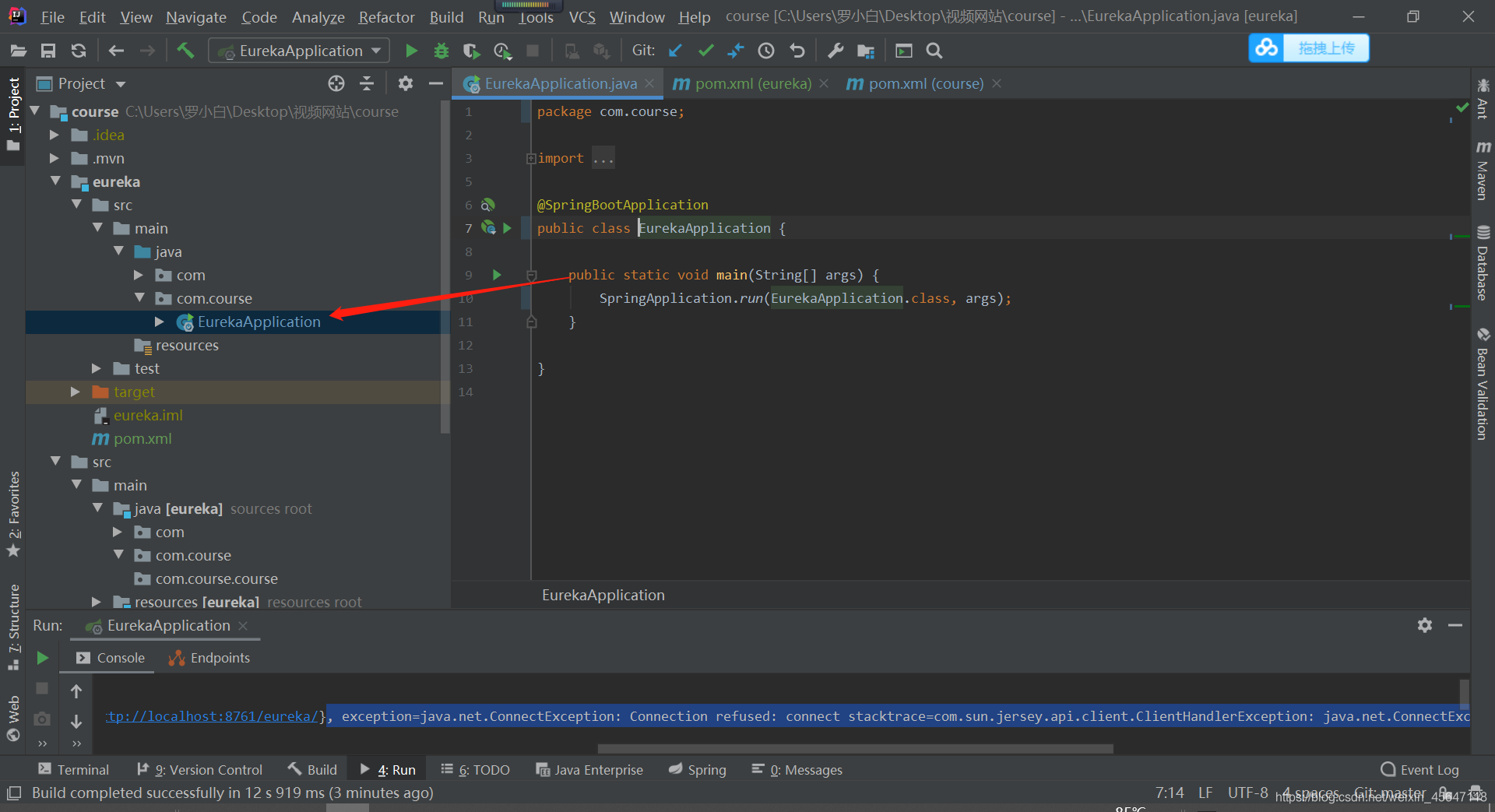Image resolution: width=1495 pixels, height=812 pixels.
Task: Fold the import block on line 3
Action: (531, 158)
